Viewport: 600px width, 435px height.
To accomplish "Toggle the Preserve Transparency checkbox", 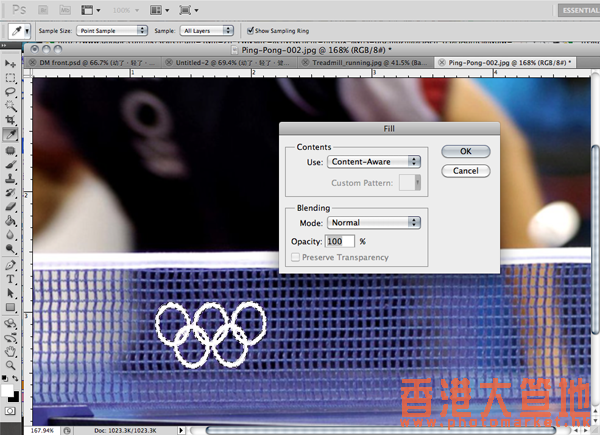I will click(295, 257).
